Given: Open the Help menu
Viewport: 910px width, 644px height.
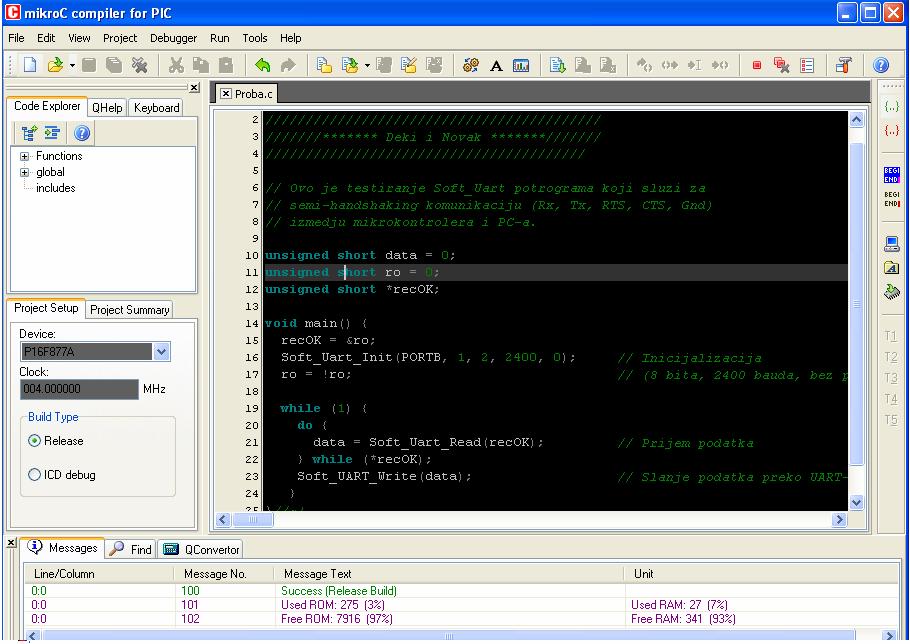Looking at the screenshot, I should 291,38.
